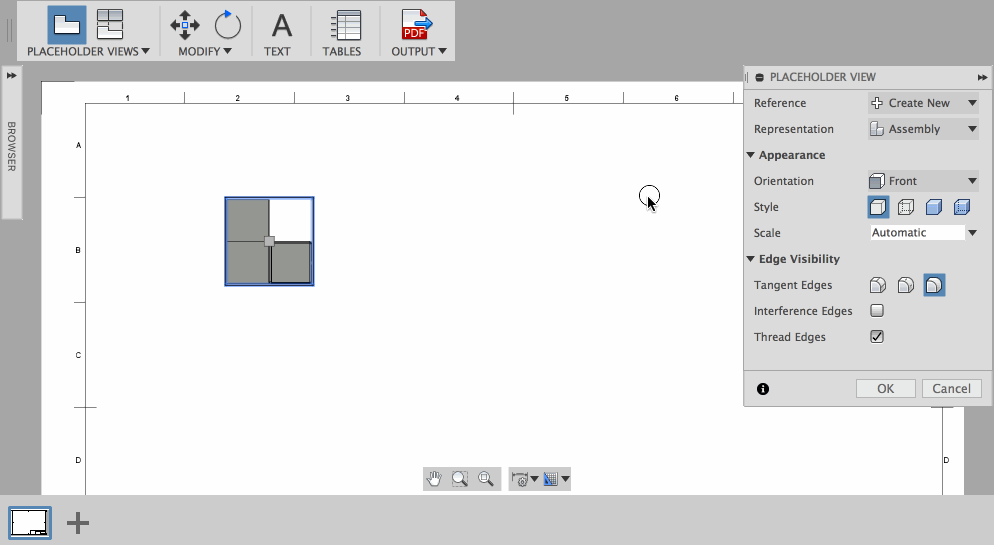This screenshot has width=994, height=545.
Task: Open the OUTPUT dropdown menu
Action: click(x=418, y=51)
